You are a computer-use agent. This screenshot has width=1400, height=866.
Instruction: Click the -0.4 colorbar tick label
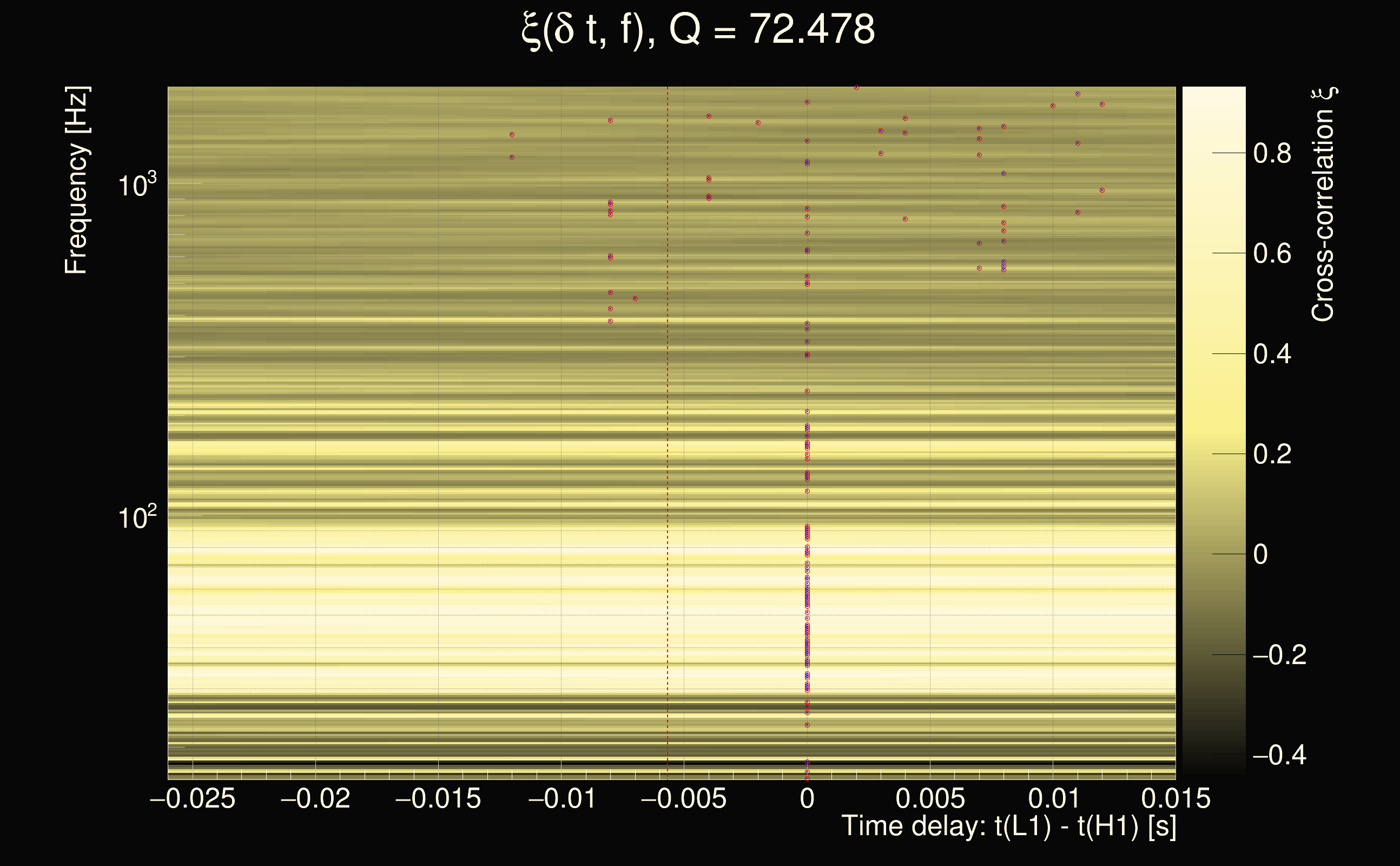click(1279, 756)
